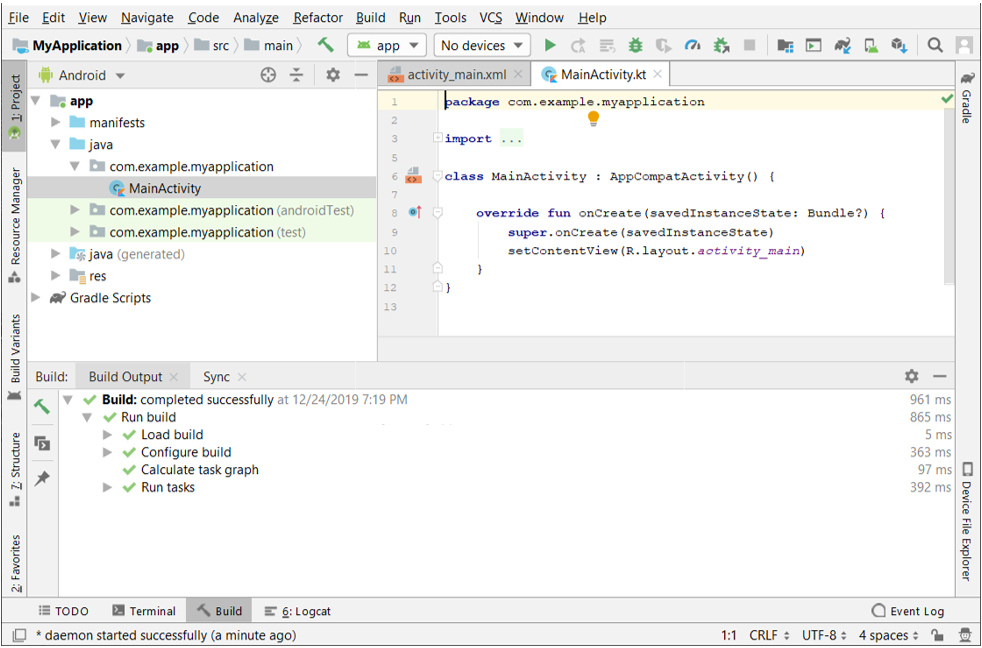Screen dimensions: 982x648
Task: Open the SDK Manager icon
Action: (899, 45)
